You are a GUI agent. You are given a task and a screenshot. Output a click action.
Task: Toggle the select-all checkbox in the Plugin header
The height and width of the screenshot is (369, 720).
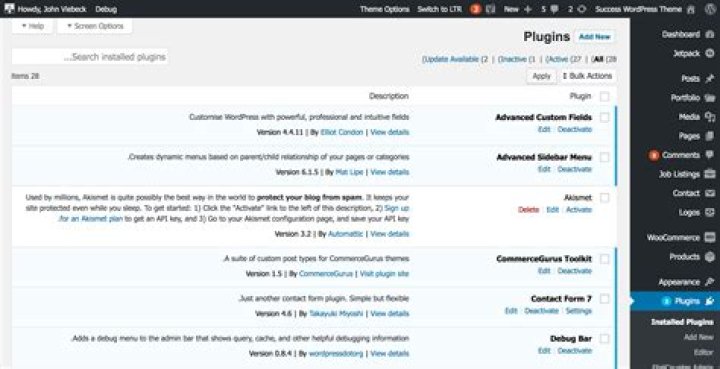tap(605, 96)
